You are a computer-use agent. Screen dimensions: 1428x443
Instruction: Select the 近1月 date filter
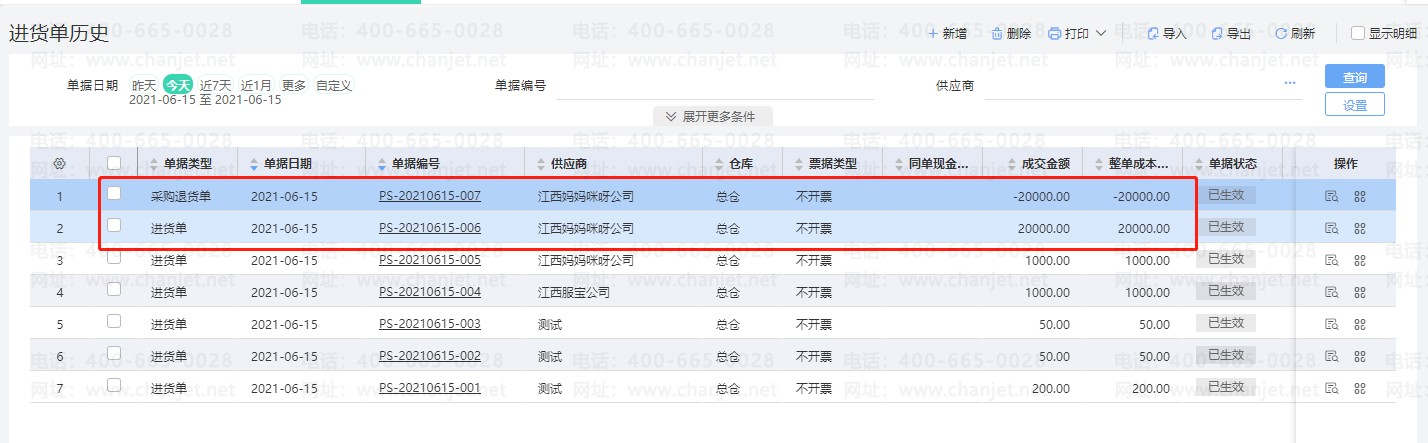tap(256, 85)
